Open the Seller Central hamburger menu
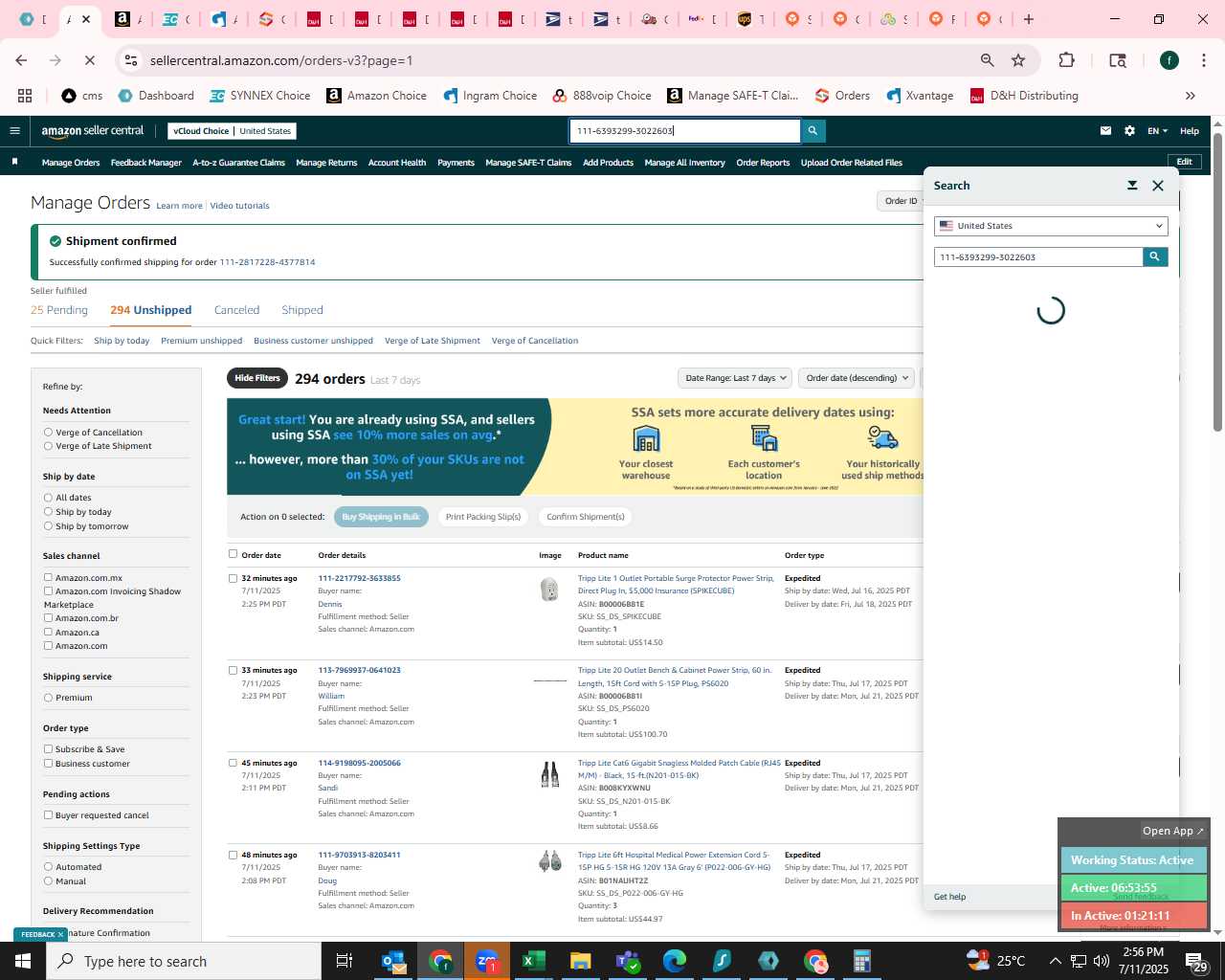Image resolution: width=1225 pixels, height=980 pixels. click(x=14, y=131)
